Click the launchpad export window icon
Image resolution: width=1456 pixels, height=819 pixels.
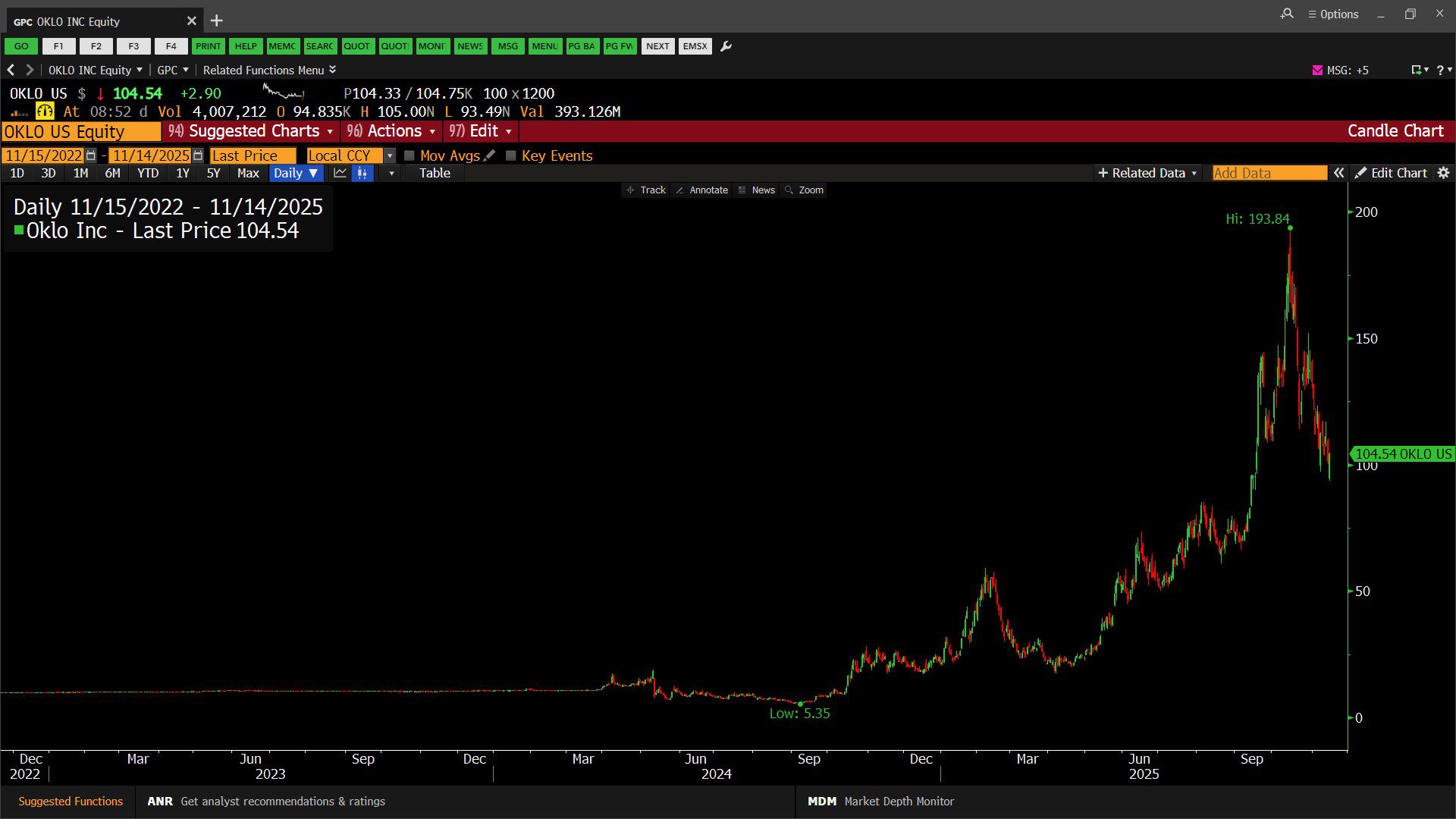(1416, 70)
